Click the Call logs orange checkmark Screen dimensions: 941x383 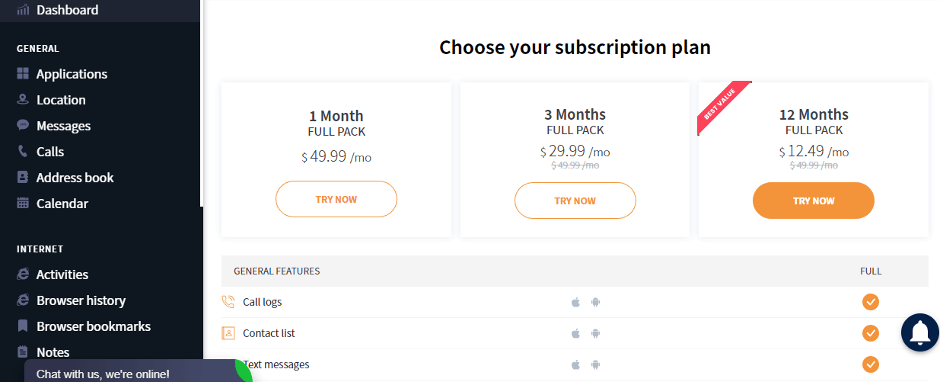click(x=870, y=301)
